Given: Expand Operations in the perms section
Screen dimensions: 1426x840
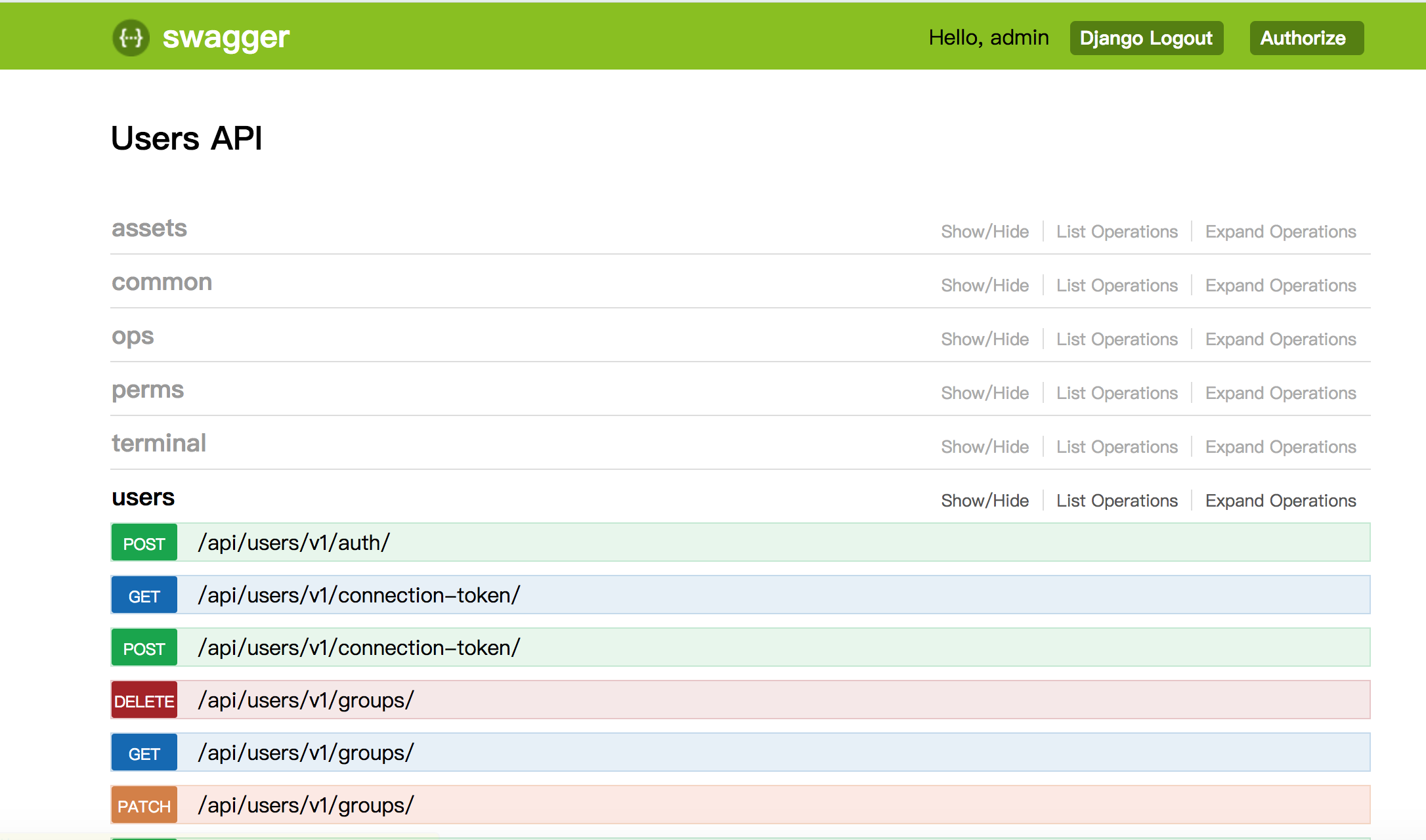Looking at the screenshot, I should tap(1281, 392).
